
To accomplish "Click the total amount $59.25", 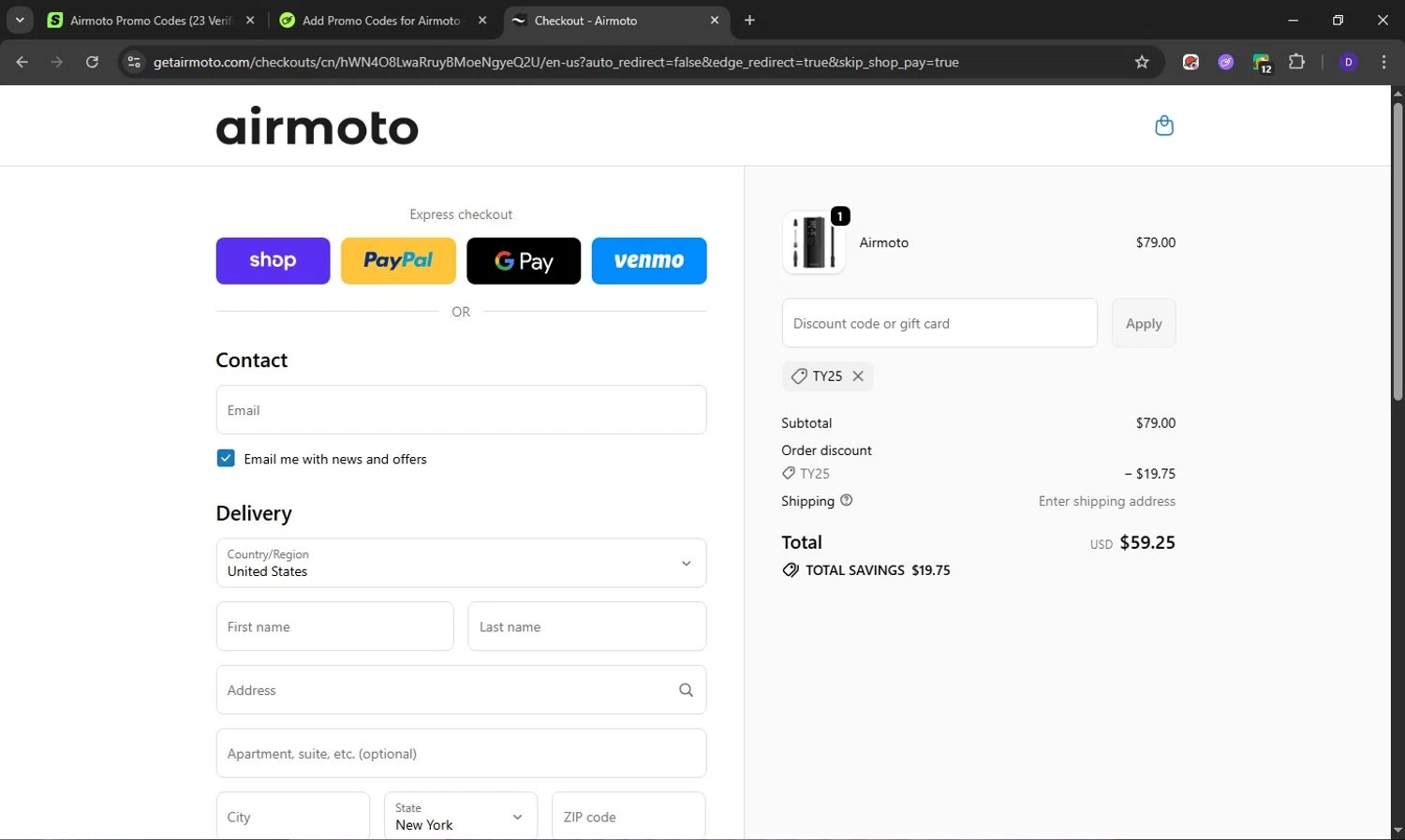I will click(1147, 542).
